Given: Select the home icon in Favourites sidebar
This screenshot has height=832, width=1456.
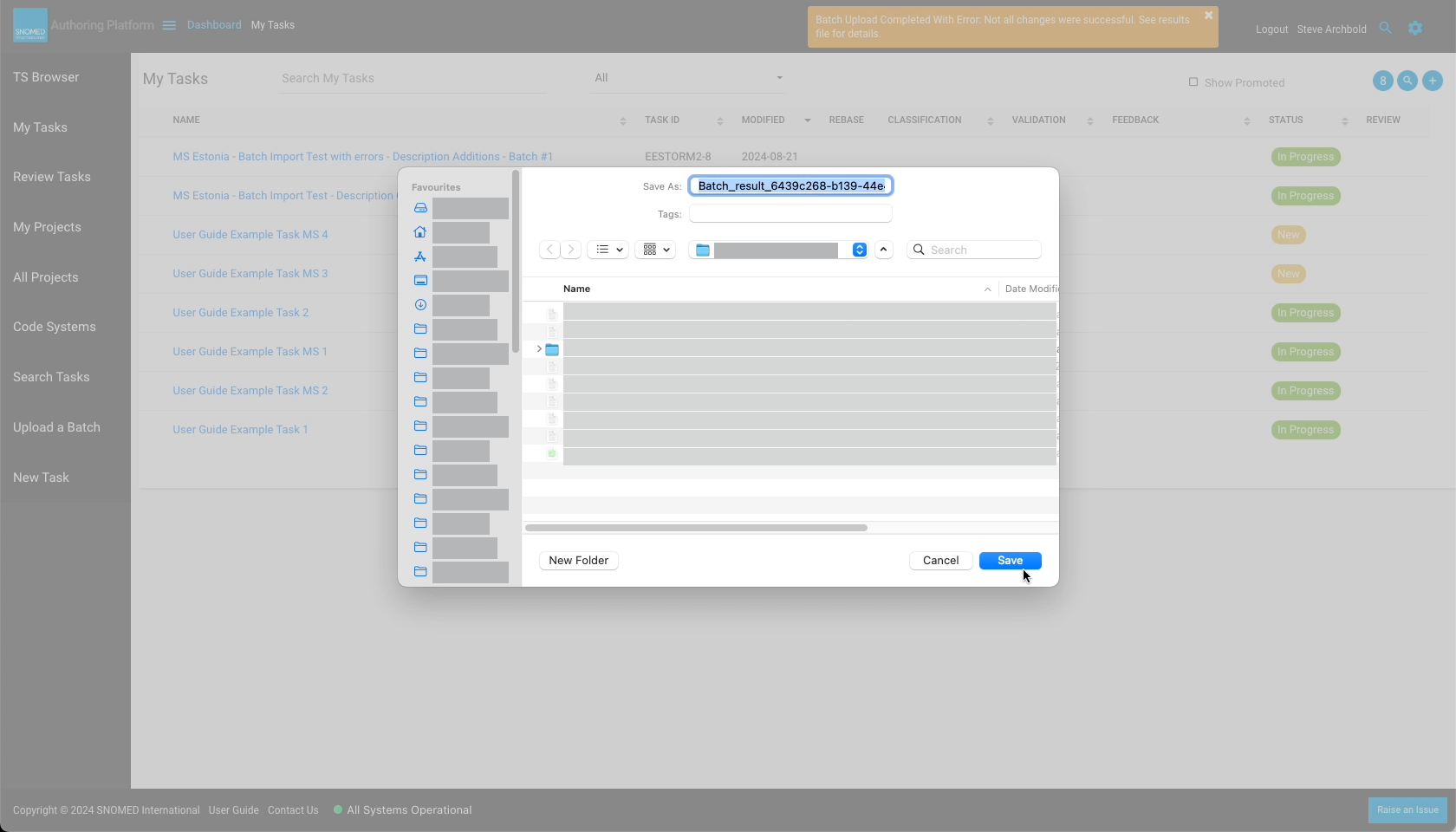Looking at the screenshot, I should [420, 232].
